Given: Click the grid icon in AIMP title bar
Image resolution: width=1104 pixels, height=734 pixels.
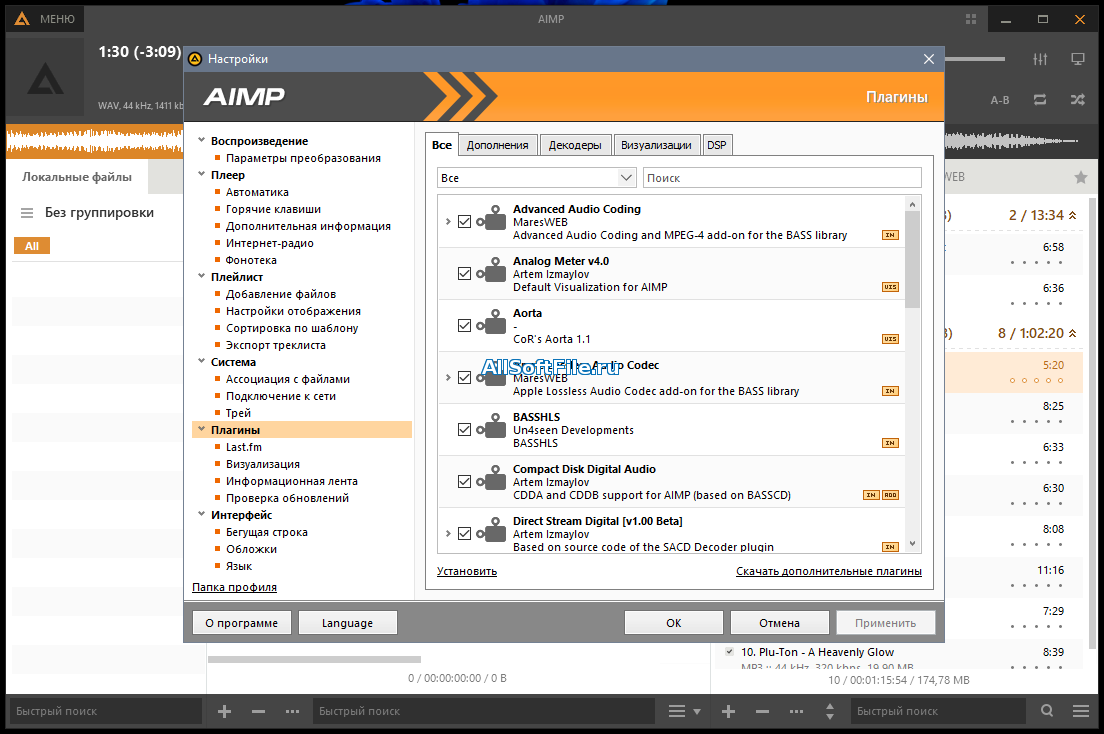Looking at the screenshot, I should (971, 19).
